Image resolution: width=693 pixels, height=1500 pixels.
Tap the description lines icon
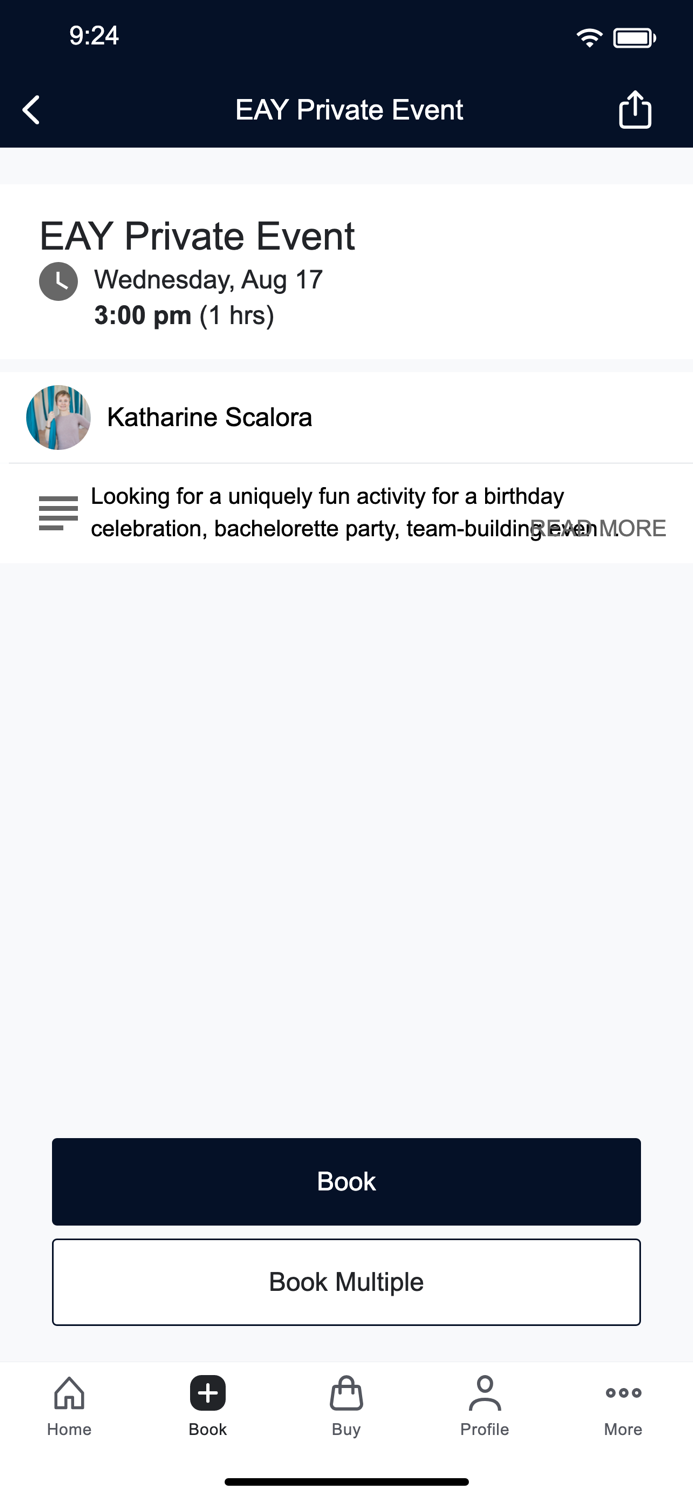coord(58,513)
